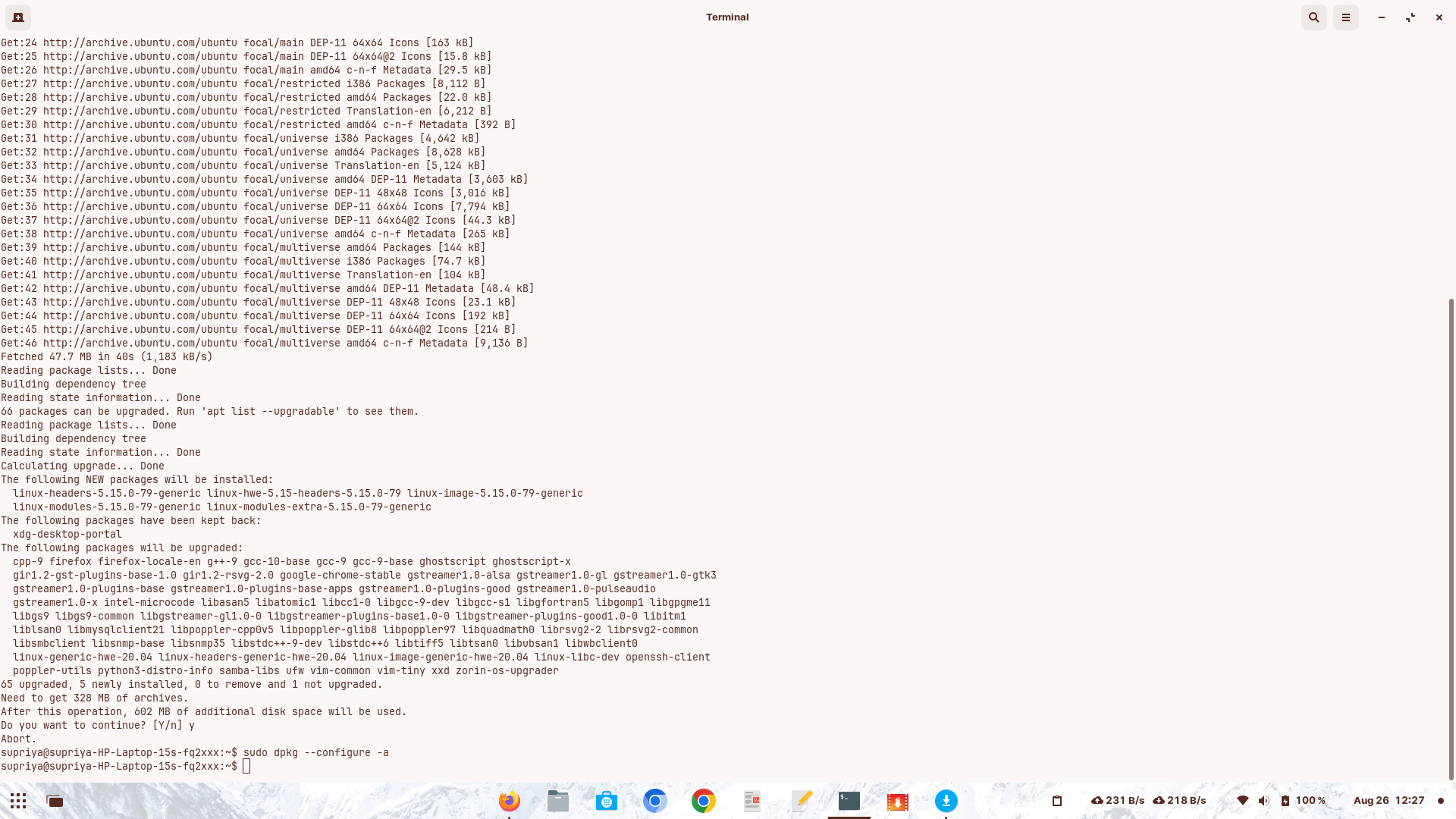The image size is (1456, 819).
Task: Open the Software store from taskbar
Action: click(607, 801)
